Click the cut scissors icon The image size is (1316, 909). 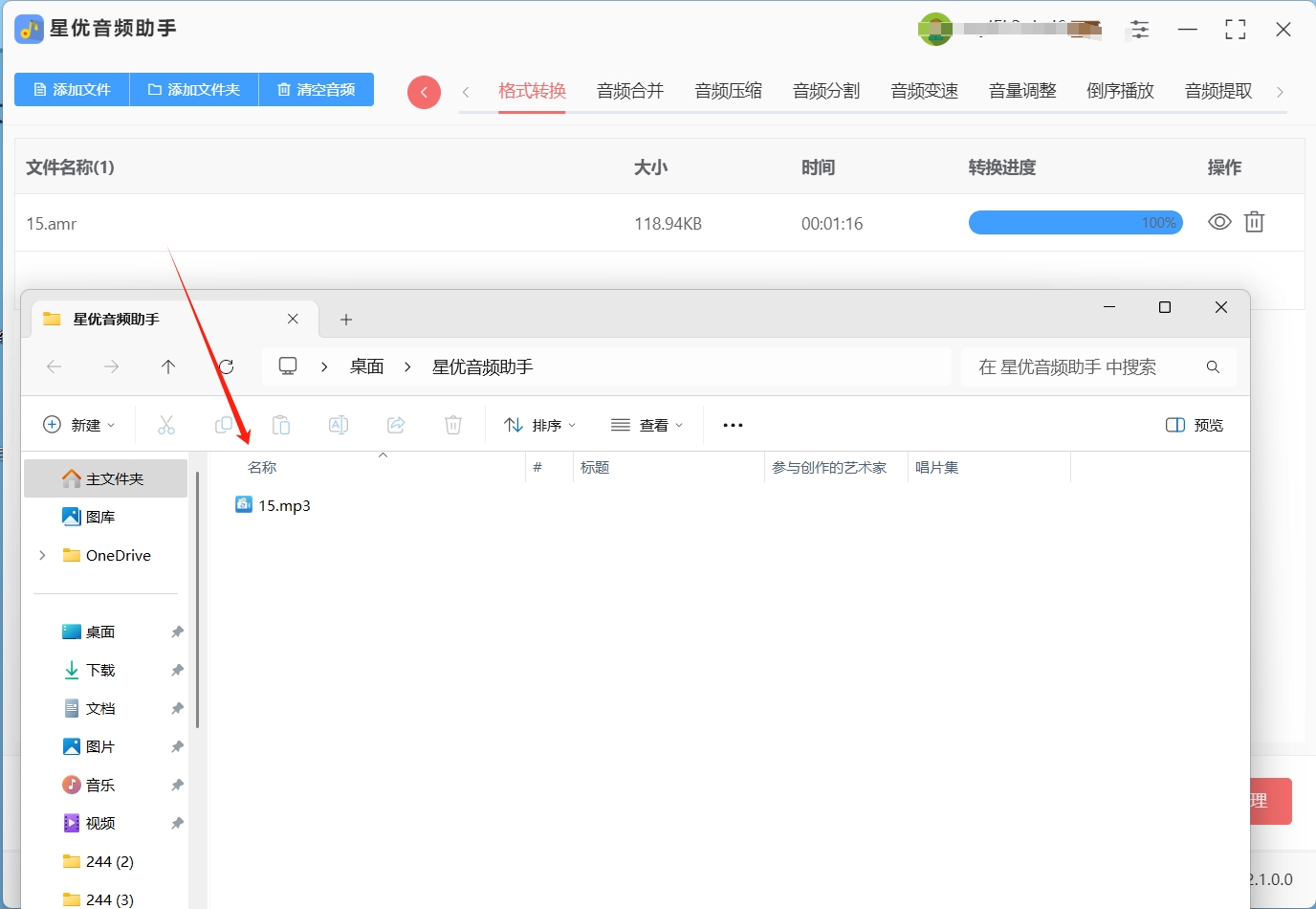click(x=166, y=425)
